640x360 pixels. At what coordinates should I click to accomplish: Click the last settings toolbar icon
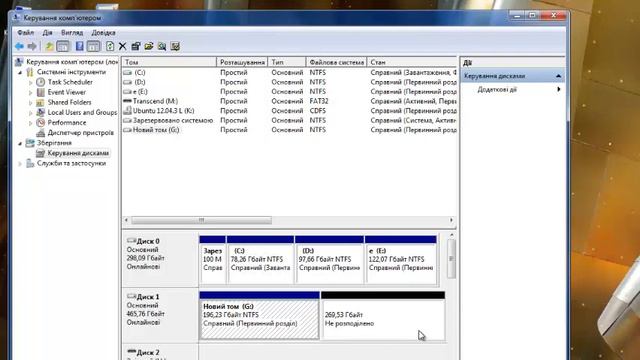tap(176, 47)
